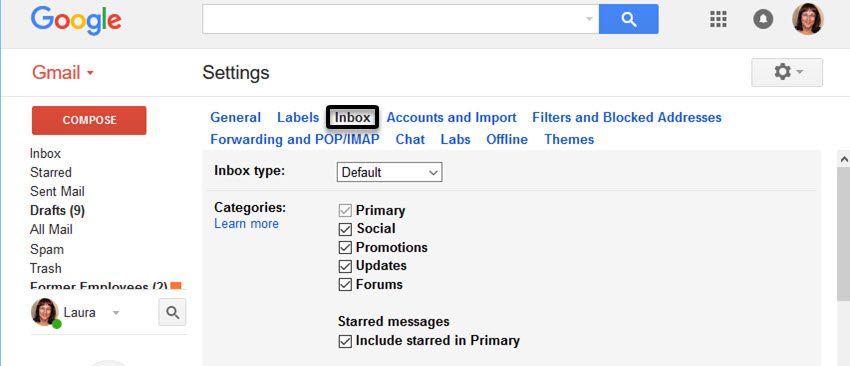This screenshot has width=850, height=366.
Task: Open the Spam folder
Action: click(x=47, y=249)
